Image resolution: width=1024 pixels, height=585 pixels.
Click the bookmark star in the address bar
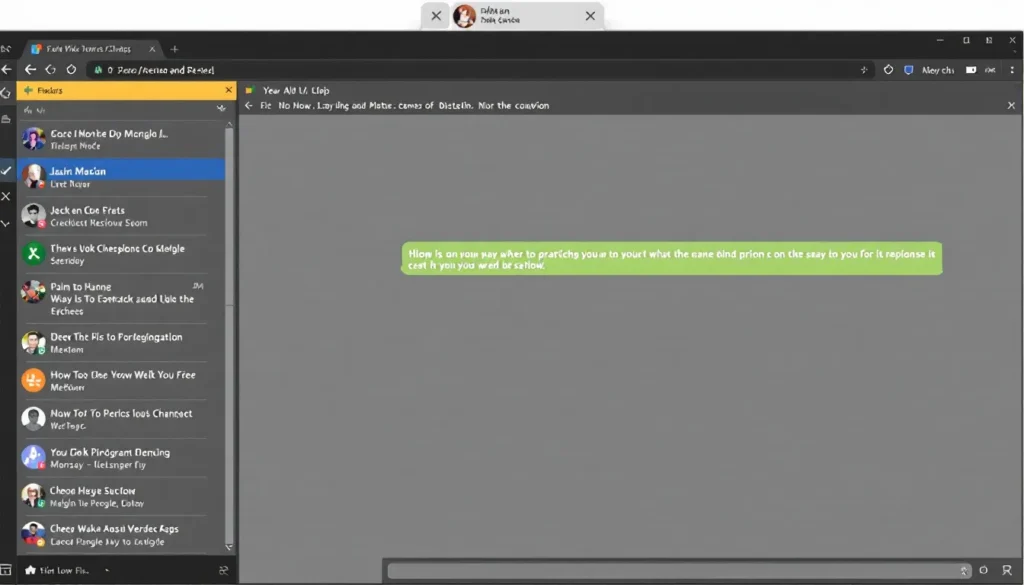coord(863,70)
